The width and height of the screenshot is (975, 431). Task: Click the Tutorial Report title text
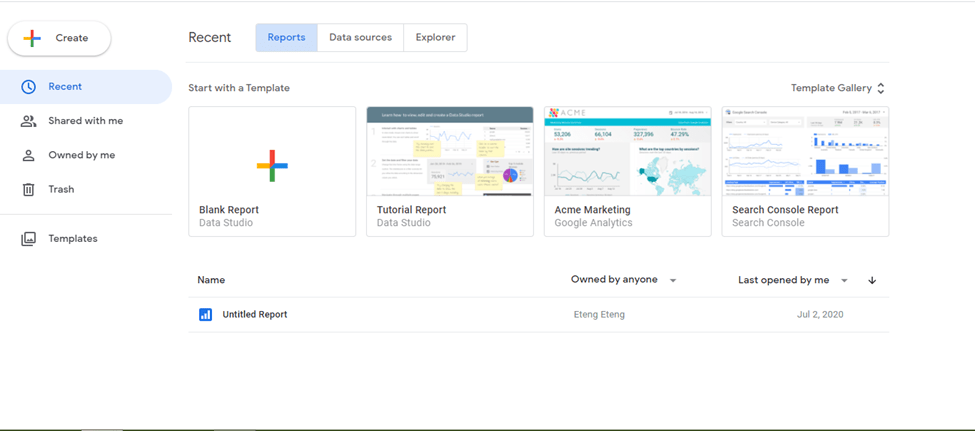(412, 210)
